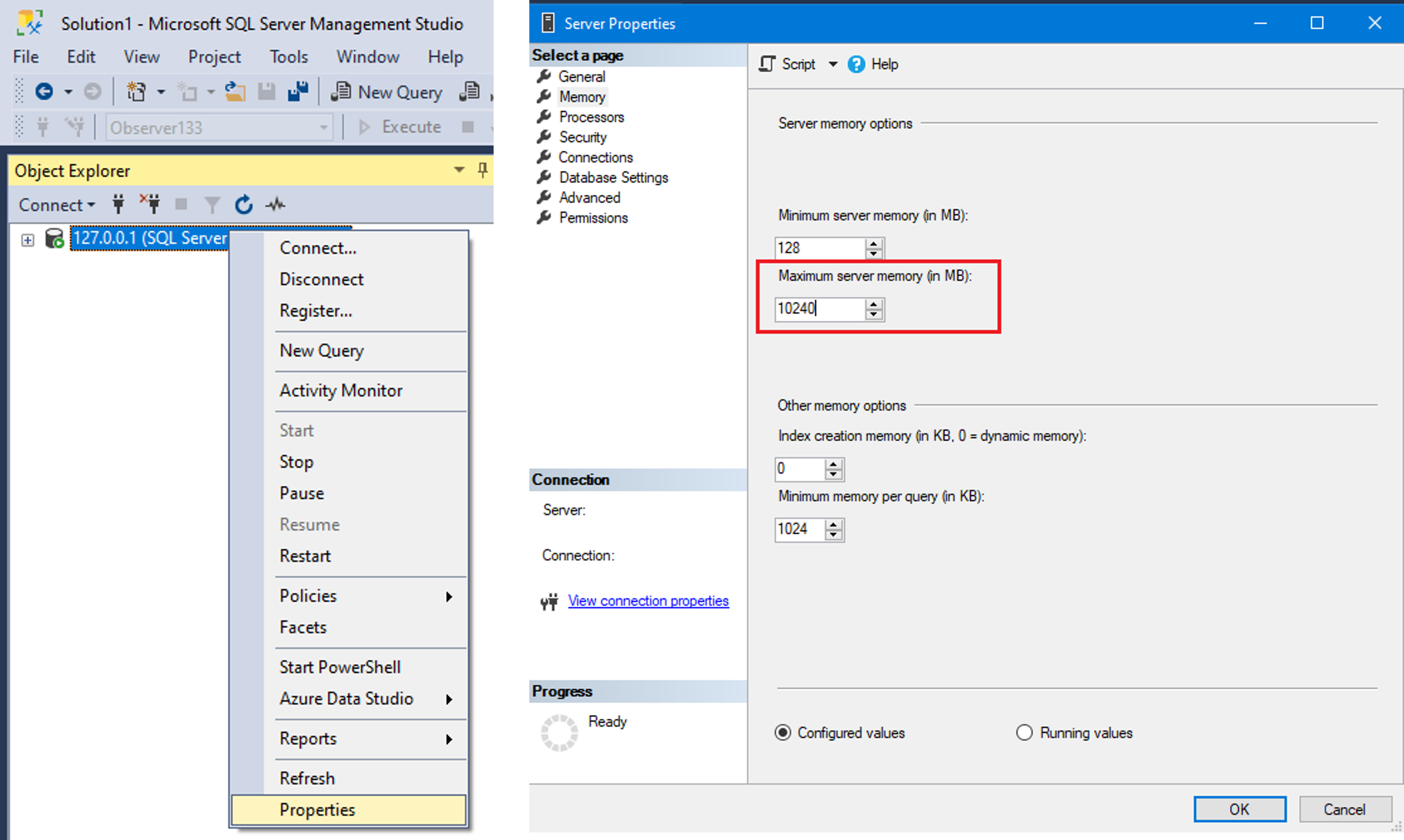This screenshot has height=840, width=1404.
Task: Choose Restart in the context menu
Action: point(349,556)
